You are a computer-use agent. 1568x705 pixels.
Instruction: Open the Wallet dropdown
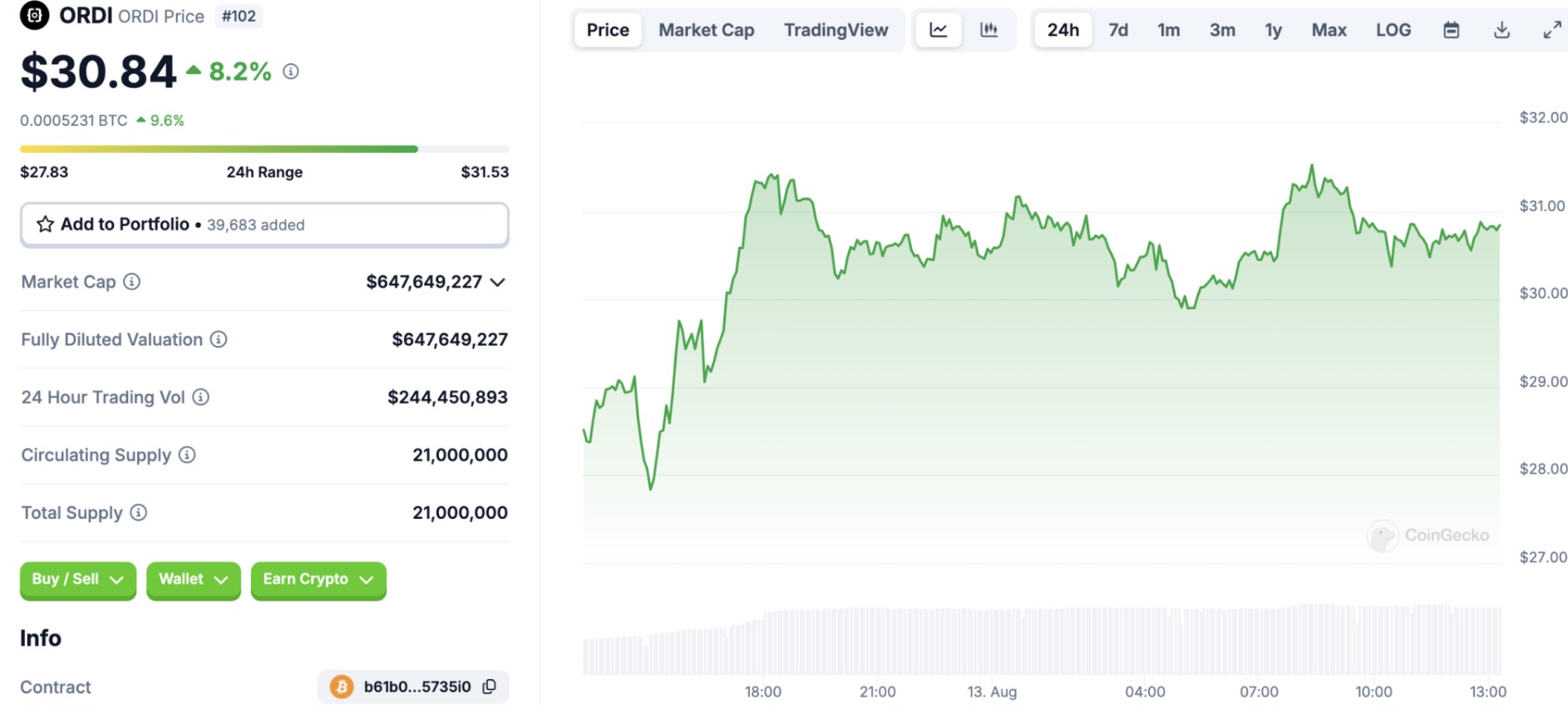pos(194,579)
